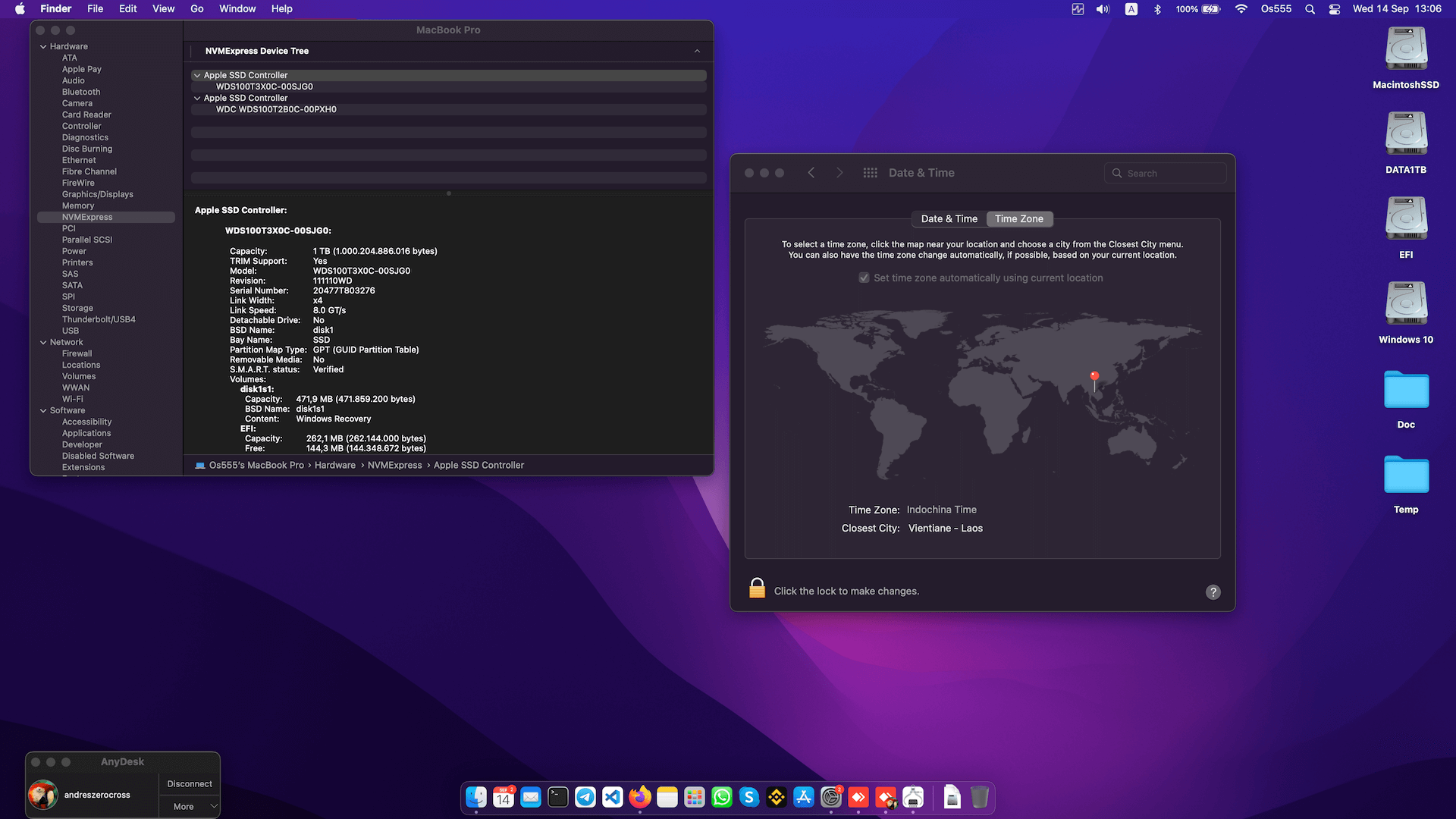Open Launchpad from the Dock
Viewport: 1456px width, 819px height.
pyautogui.click(x=695, y=797)
